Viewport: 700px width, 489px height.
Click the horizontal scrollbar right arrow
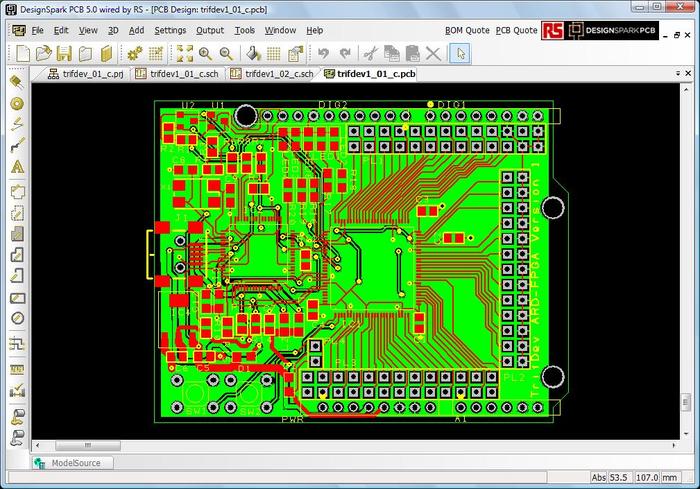pos(674,445)
